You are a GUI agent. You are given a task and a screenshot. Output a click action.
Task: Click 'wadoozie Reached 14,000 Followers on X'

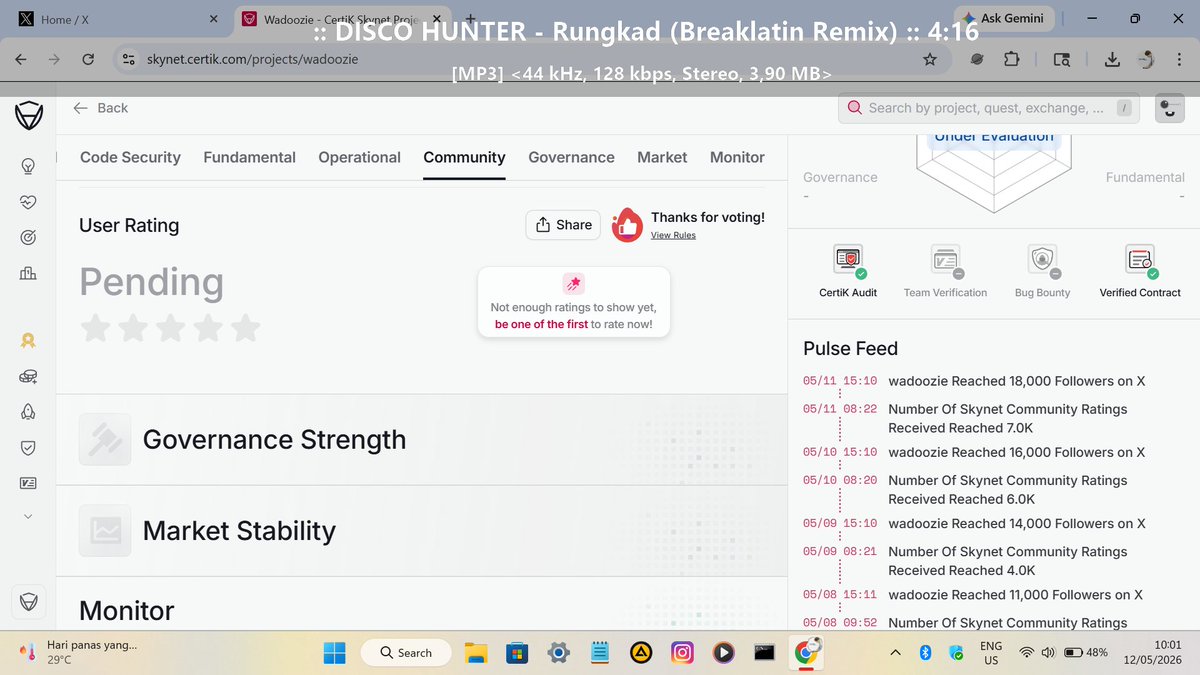[x=1017, y=523]
